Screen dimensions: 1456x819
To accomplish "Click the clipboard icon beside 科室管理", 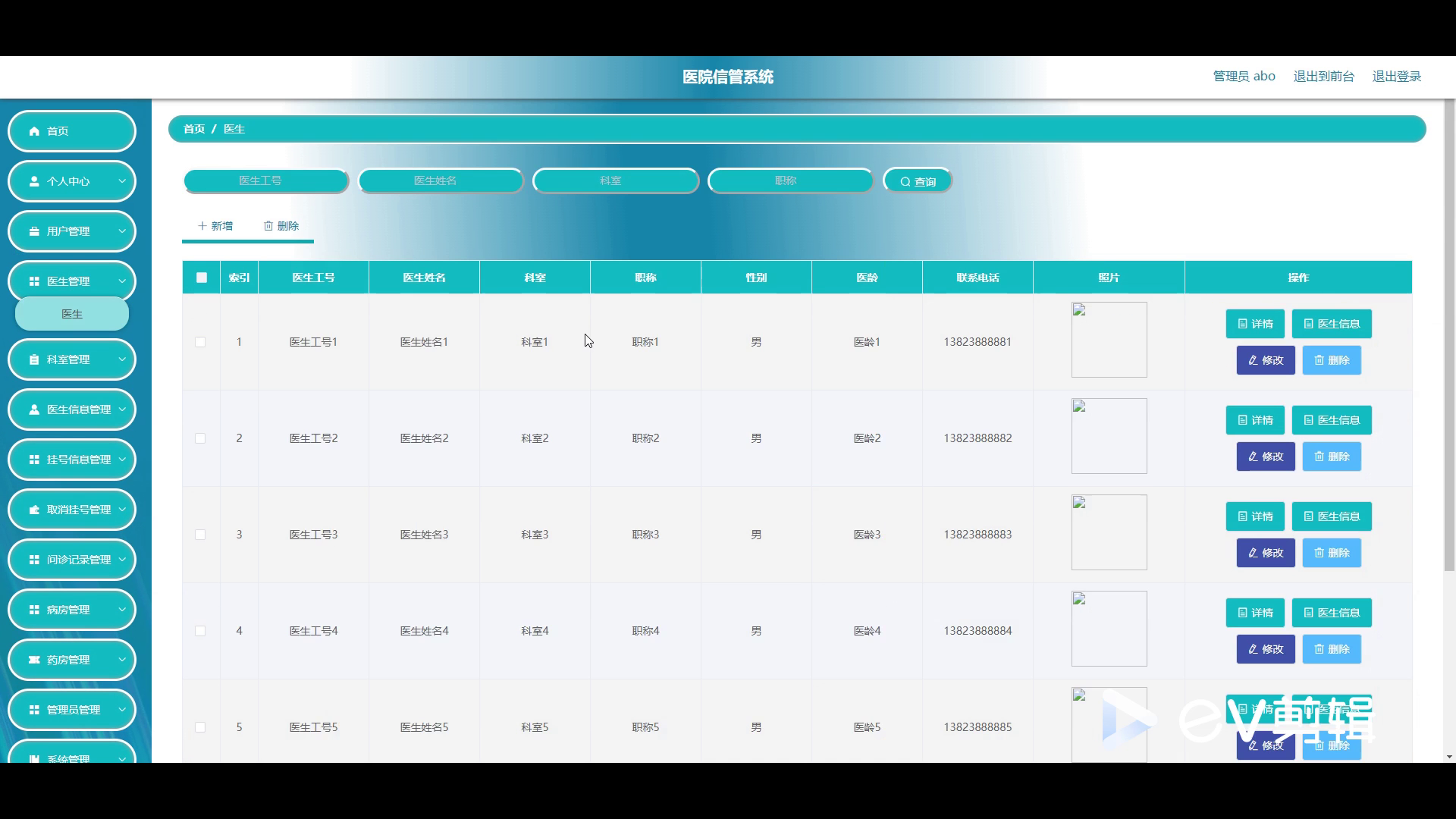I will point(34,359).
